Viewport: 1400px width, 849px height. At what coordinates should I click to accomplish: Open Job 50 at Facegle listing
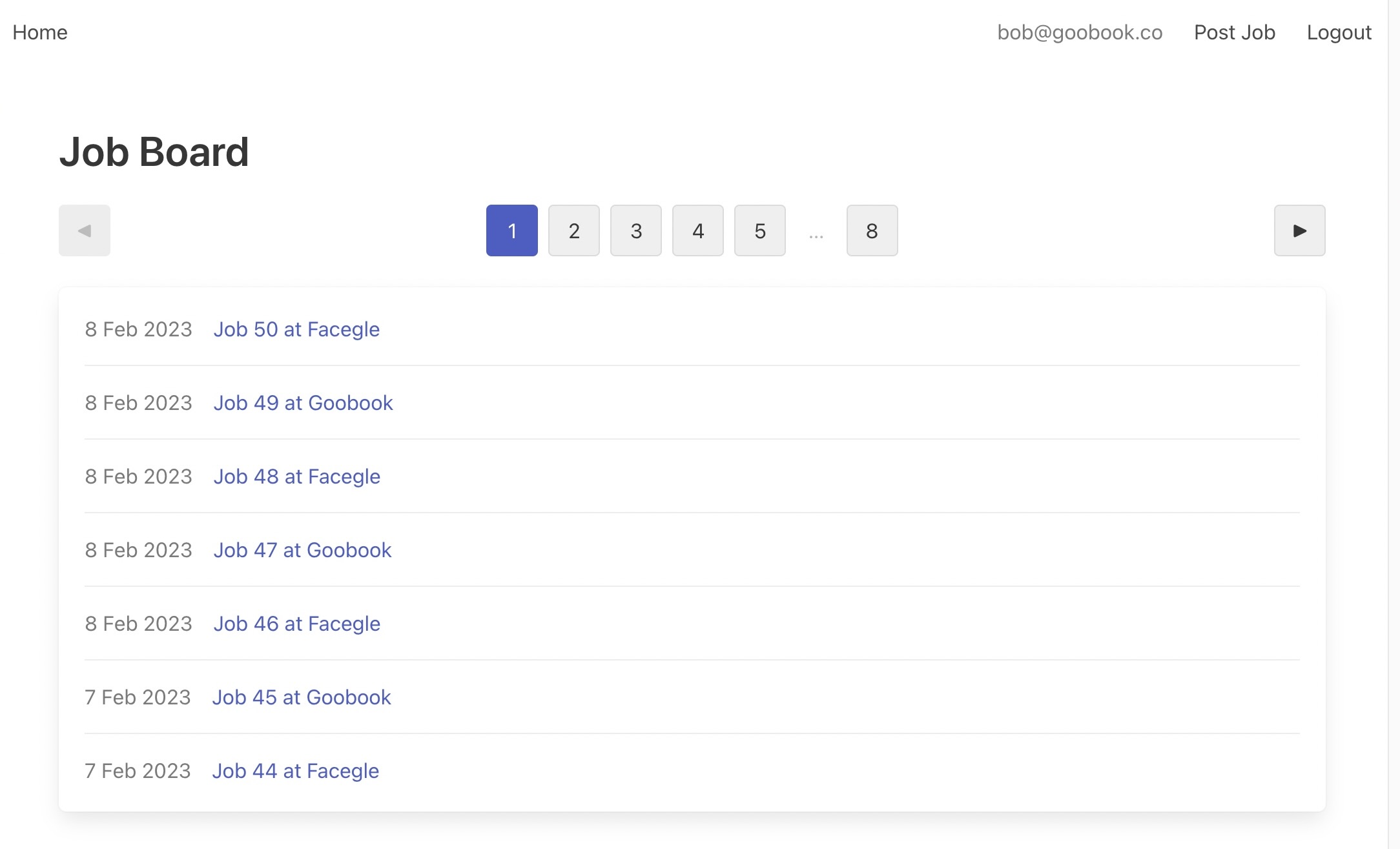point(296,329)
